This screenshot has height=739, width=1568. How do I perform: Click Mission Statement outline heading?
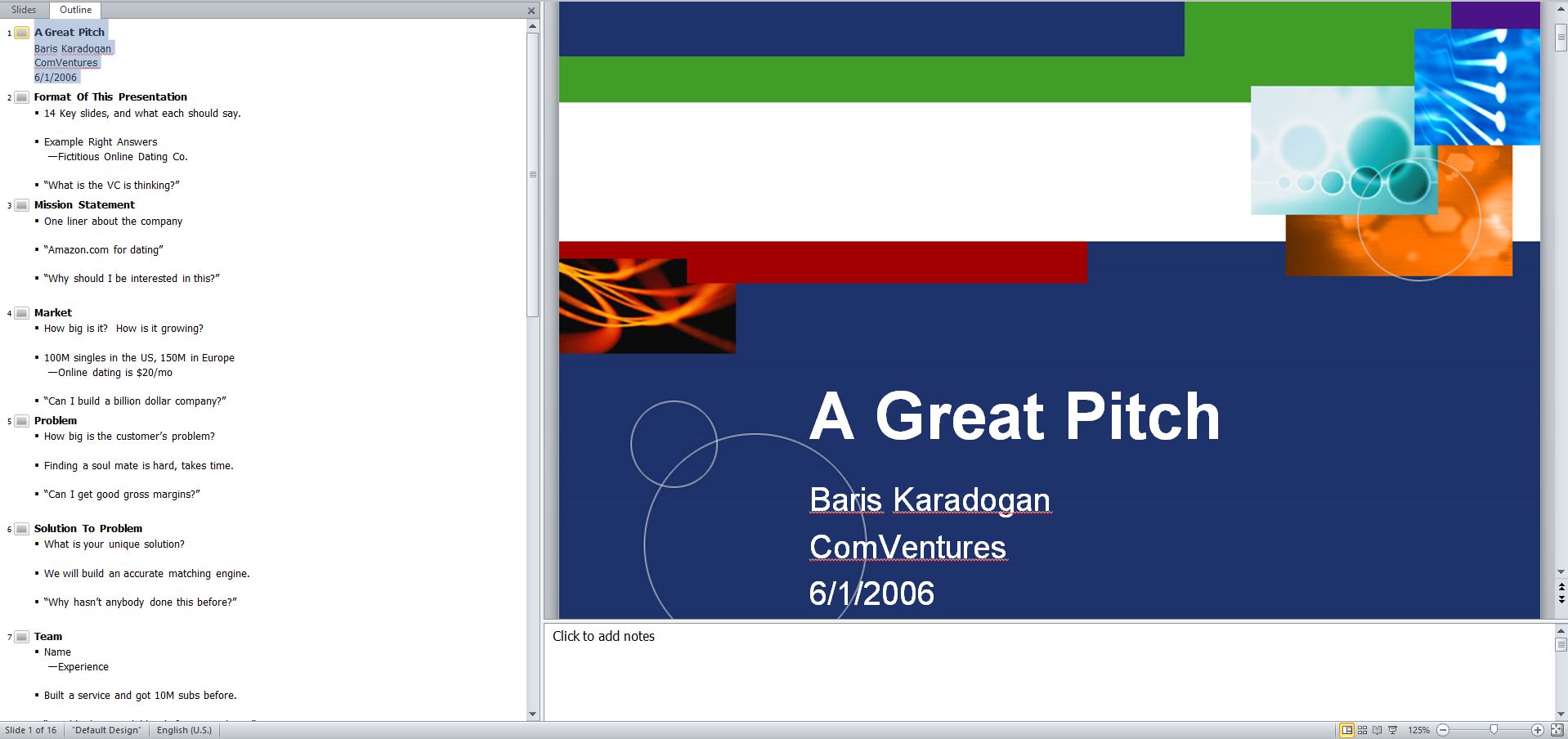[x=84, y=205]
